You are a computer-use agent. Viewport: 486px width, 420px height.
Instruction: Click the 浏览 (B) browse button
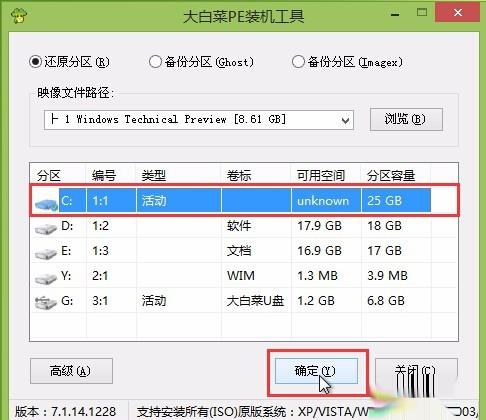tap(406, 119)
